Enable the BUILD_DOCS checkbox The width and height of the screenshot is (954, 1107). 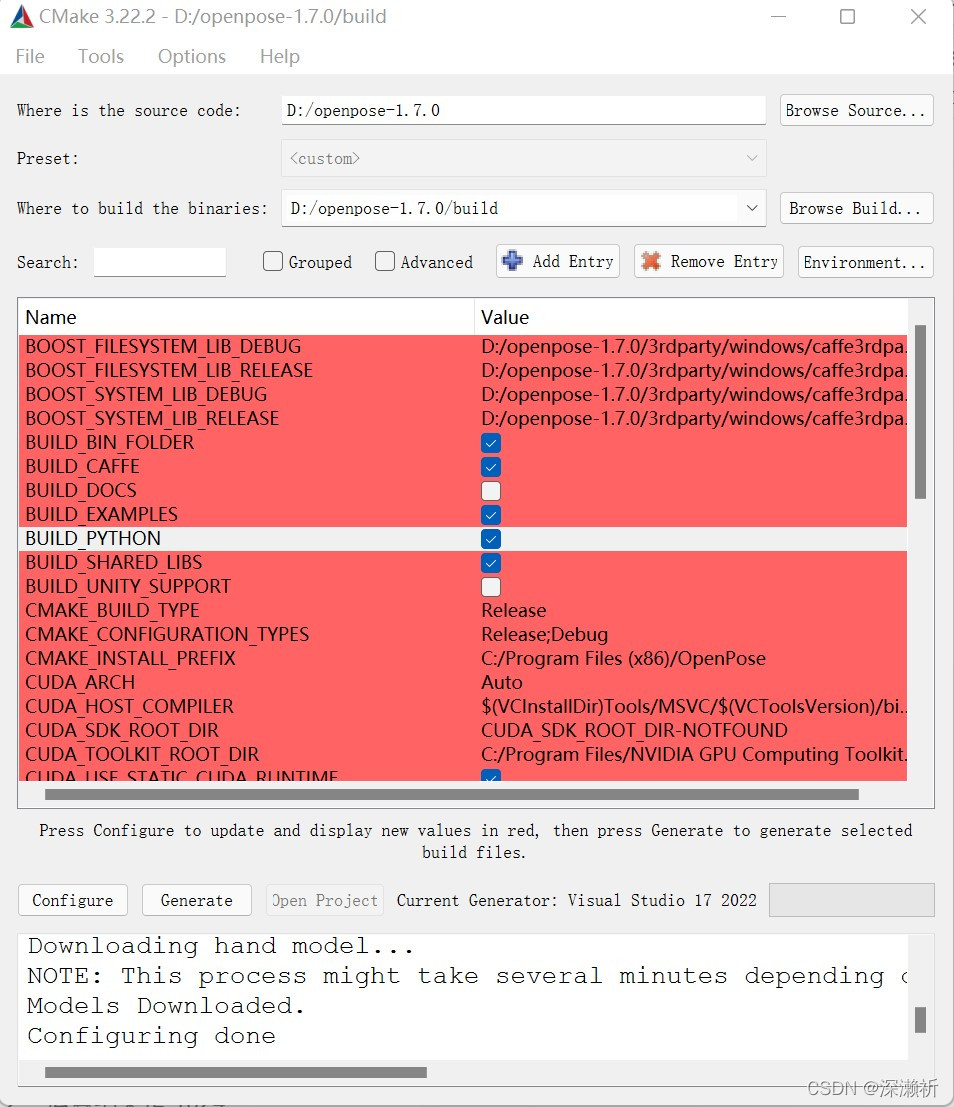point(490,490)
